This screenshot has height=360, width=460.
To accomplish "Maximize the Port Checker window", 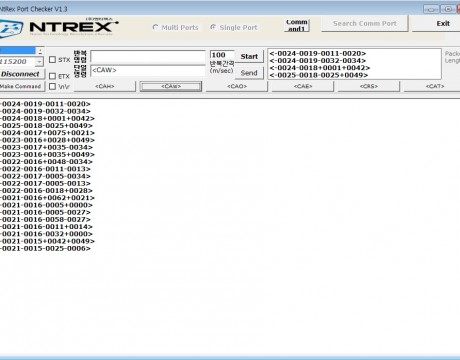I will (448, 9).
